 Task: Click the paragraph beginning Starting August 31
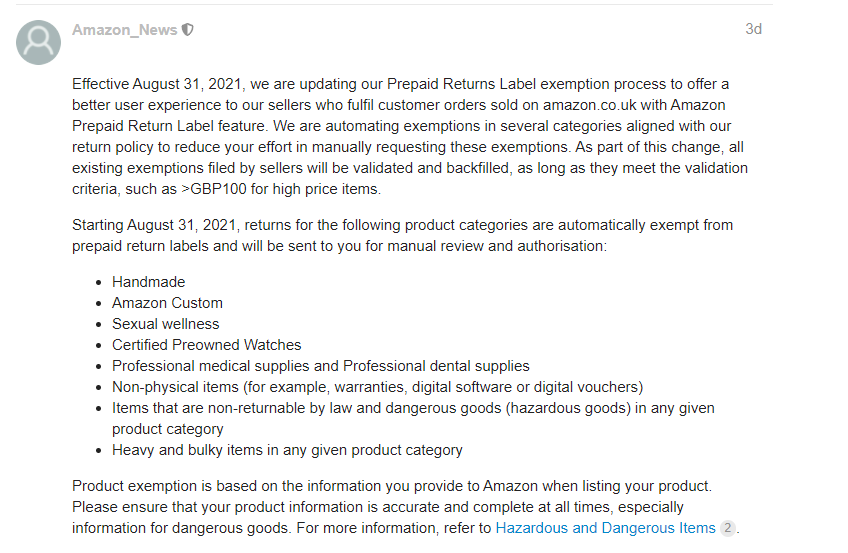pyautogui.click(x=402, y=235)
